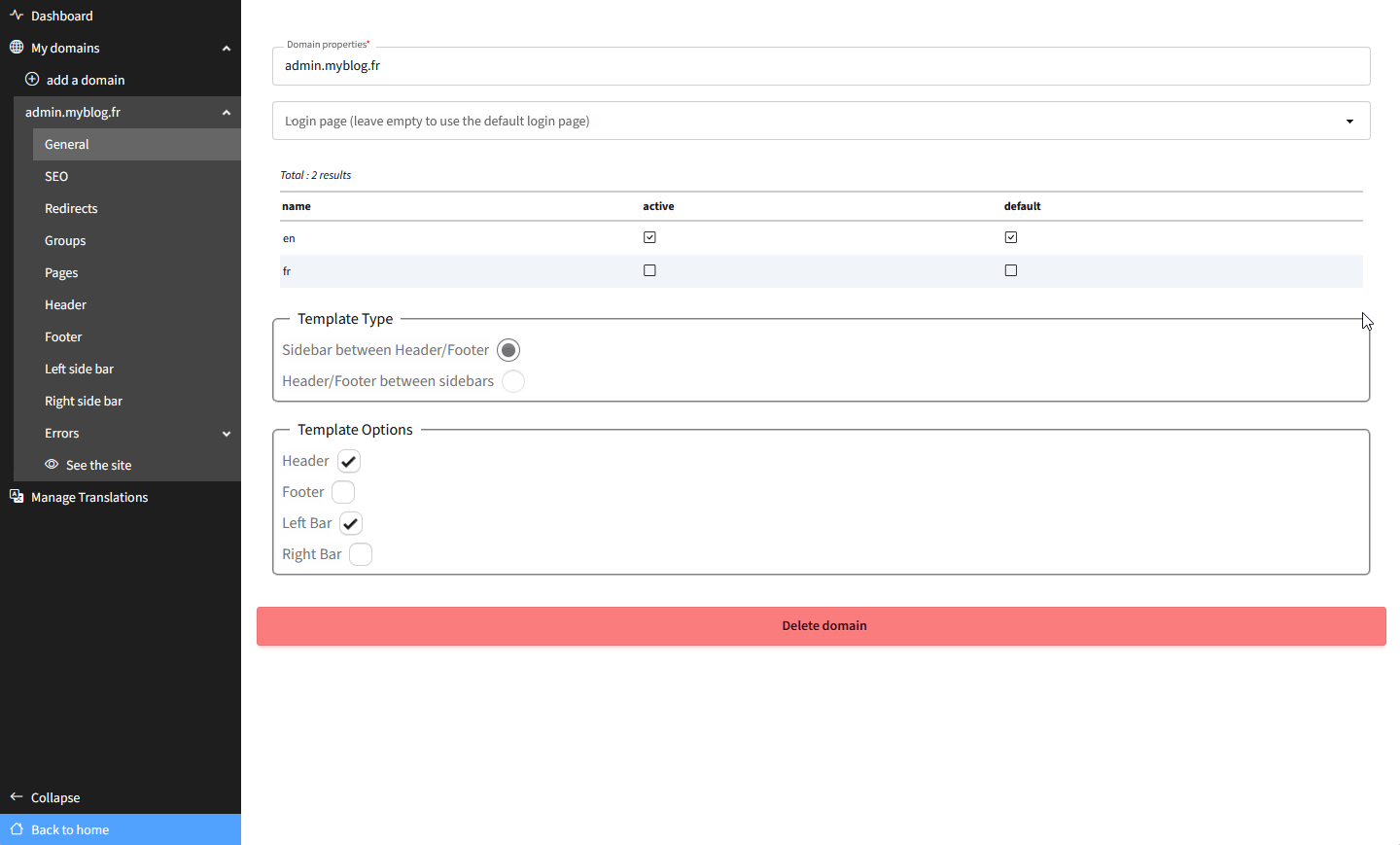Expand the Errors submenu chevron
This screenshot has height=845, width=1400.
pyautogui.click(x=227, y=434)
